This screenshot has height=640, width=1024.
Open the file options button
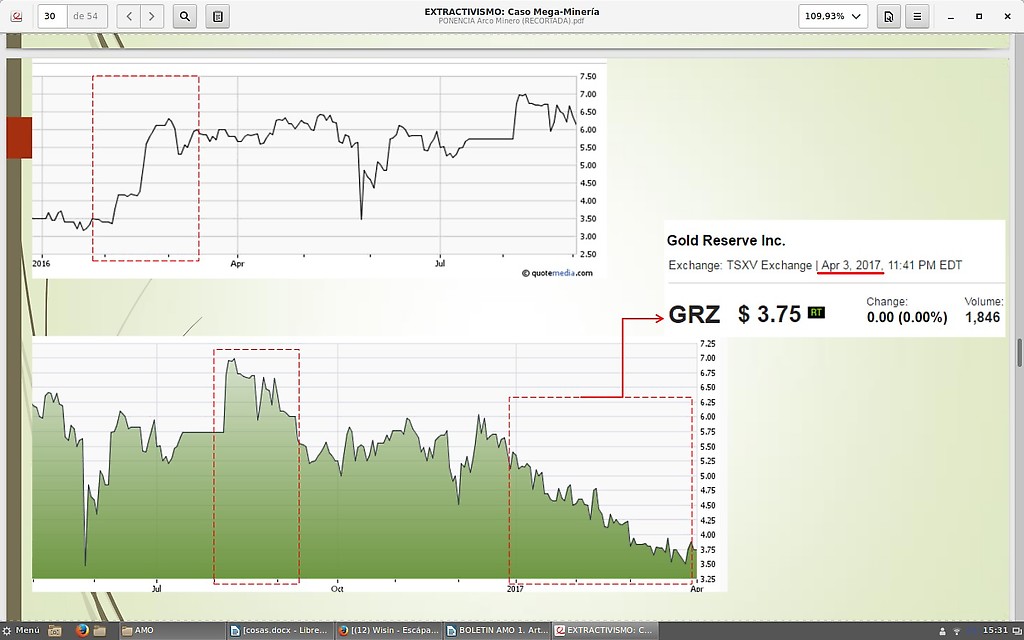pos(888,16)
